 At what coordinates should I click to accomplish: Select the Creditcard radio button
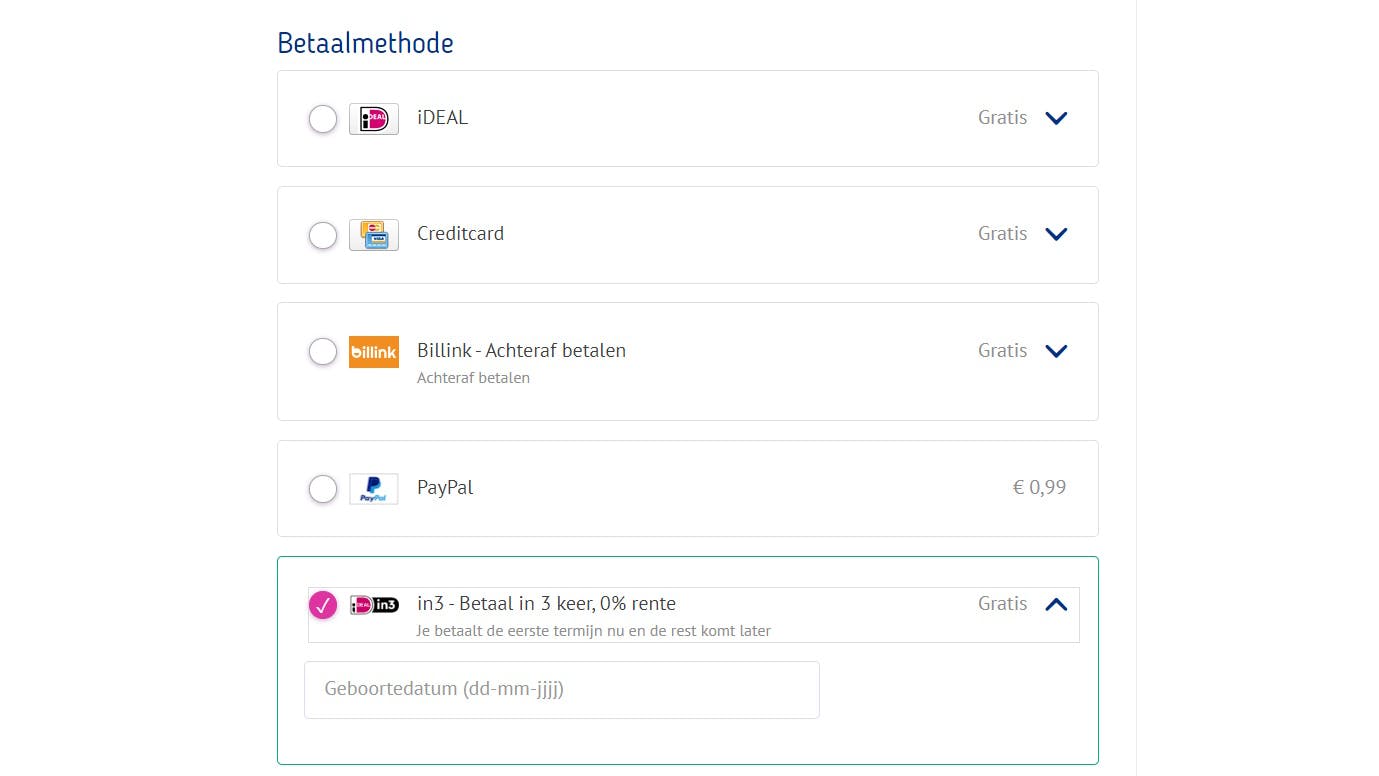322,235
